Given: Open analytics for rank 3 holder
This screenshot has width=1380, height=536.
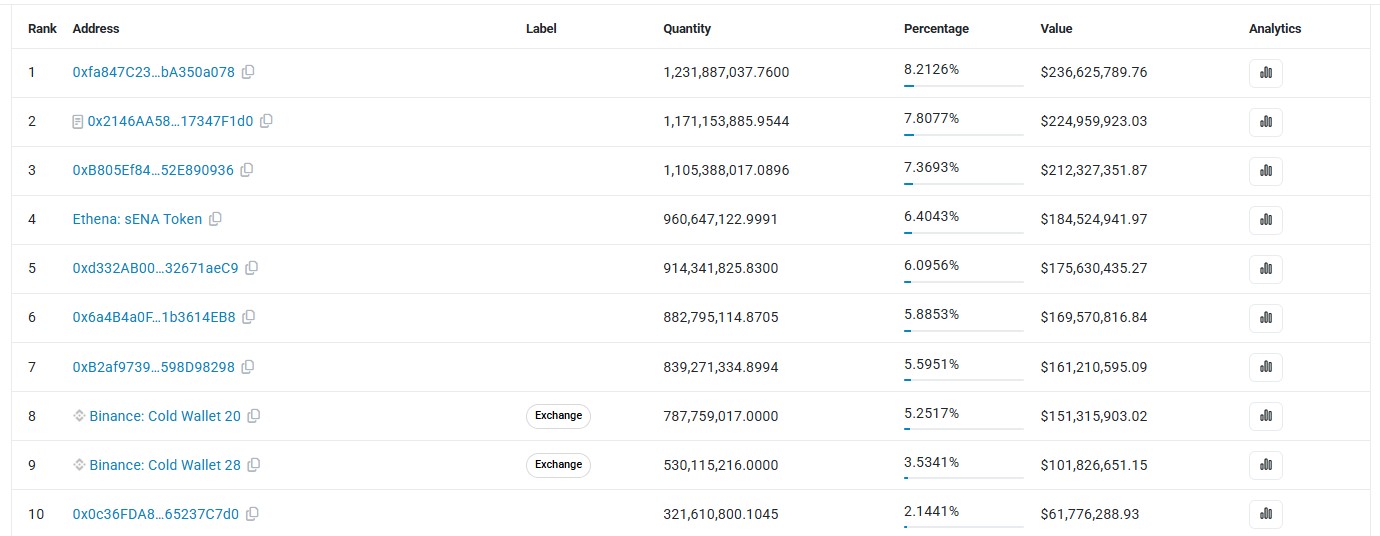Looking at the screenshot, I should click(x=1265, y=170).
